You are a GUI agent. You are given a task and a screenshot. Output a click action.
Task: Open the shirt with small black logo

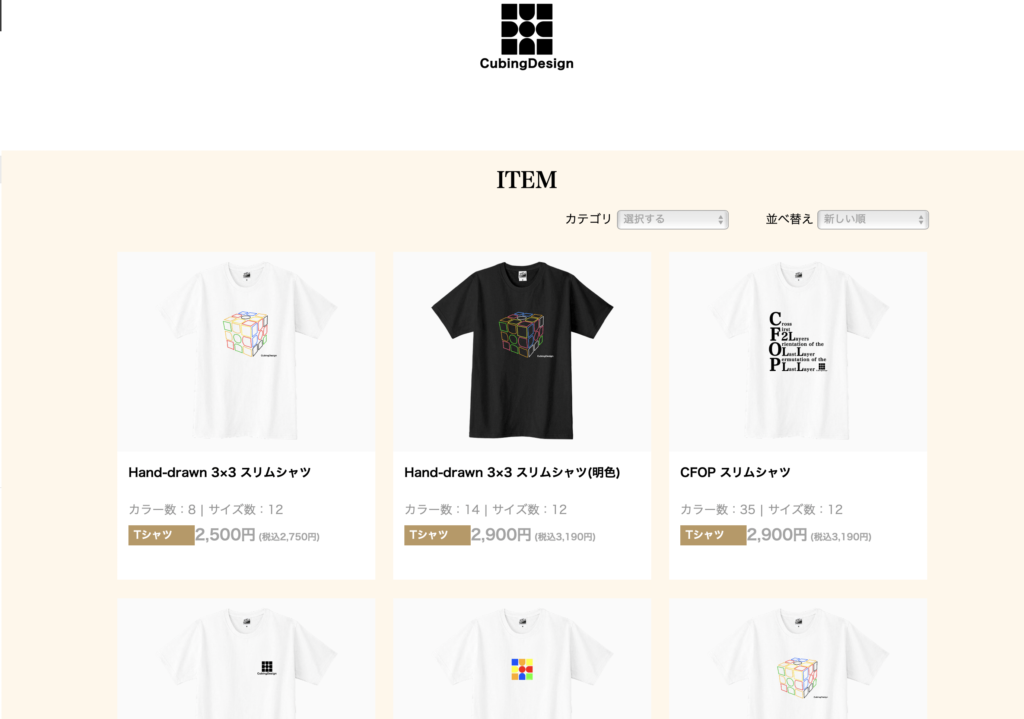tap(246, 658)
